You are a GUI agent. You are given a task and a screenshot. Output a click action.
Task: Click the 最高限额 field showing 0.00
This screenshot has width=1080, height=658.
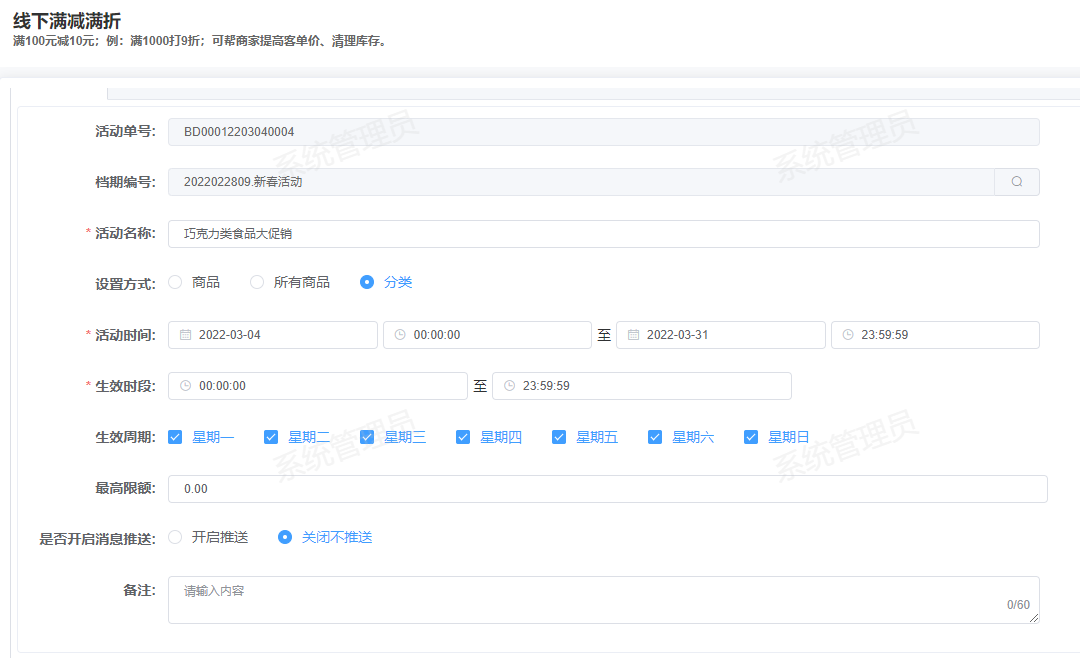tap(608, 489)
